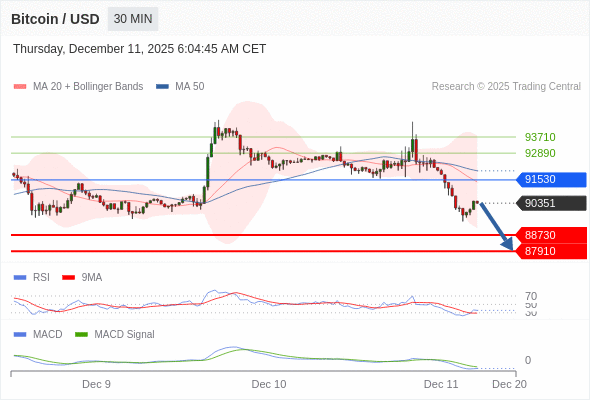This screenshot has height=400, width=590.
Task: Click the 9MA legend label
Action: (x=92, y=278)
